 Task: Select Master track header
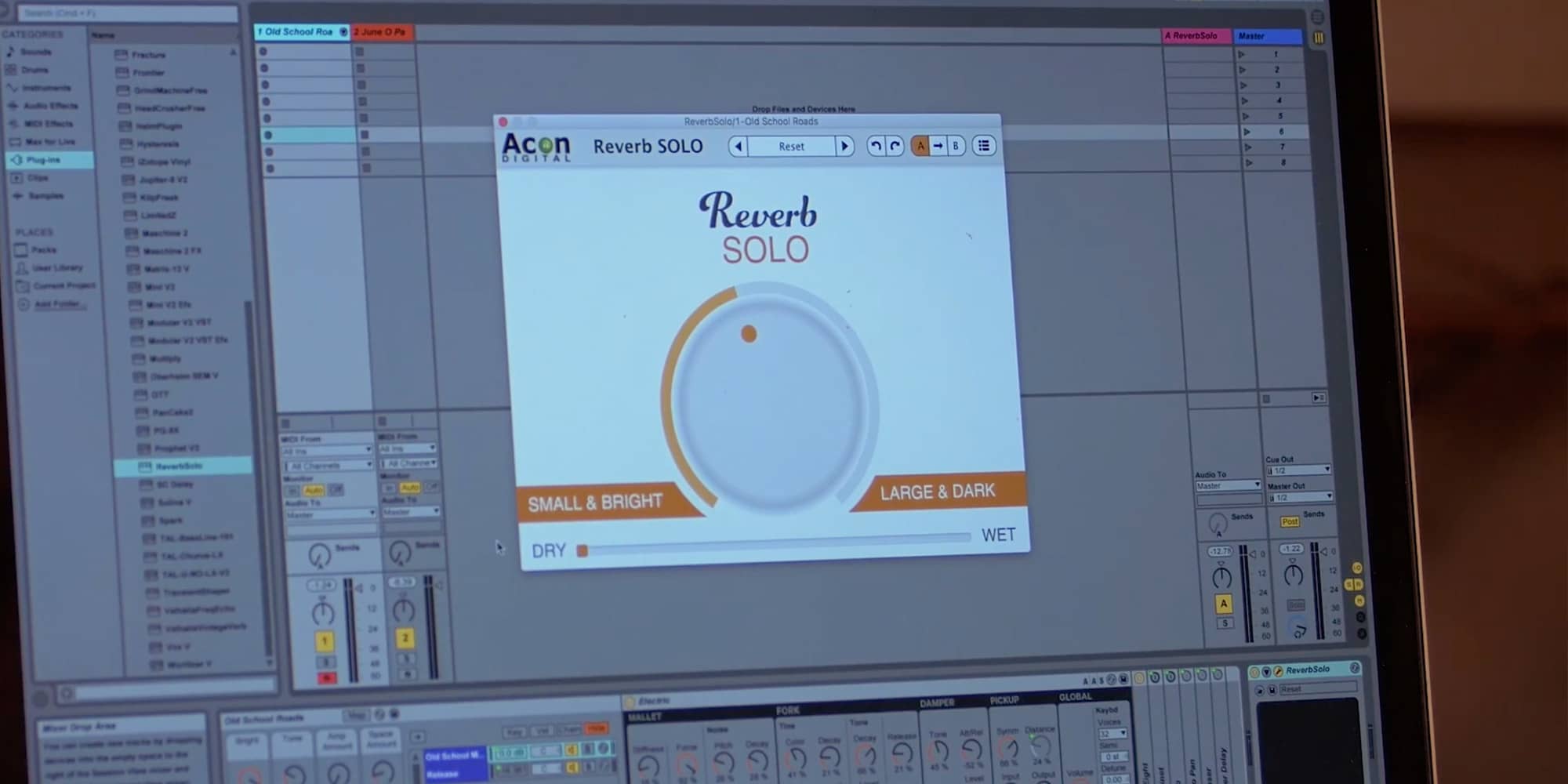[x=1268, y=36]
